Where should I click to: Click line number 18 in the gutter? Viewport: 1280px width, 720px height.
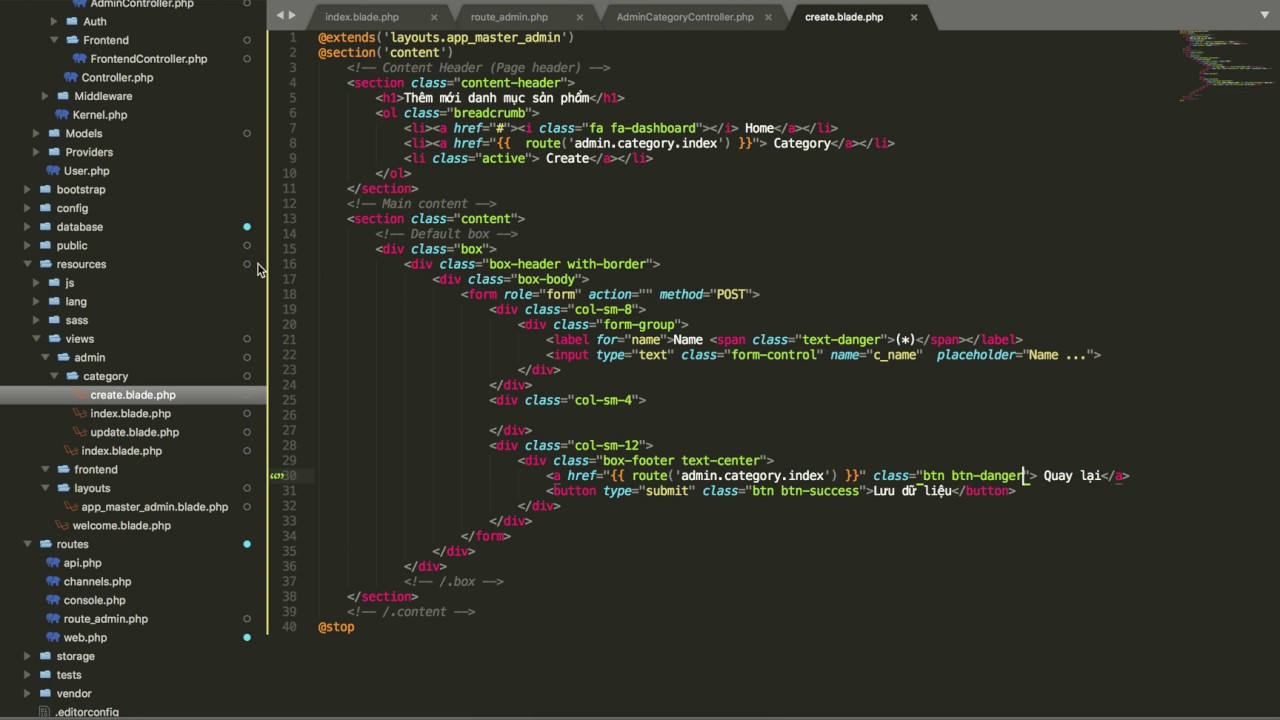coord(289,294)
